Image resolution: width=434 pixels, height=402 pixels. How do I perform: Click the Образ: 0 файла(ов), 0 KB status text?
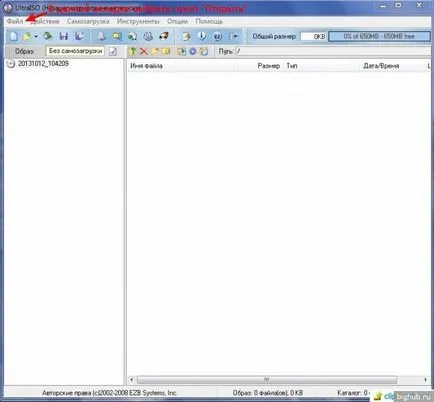(268, 393)
